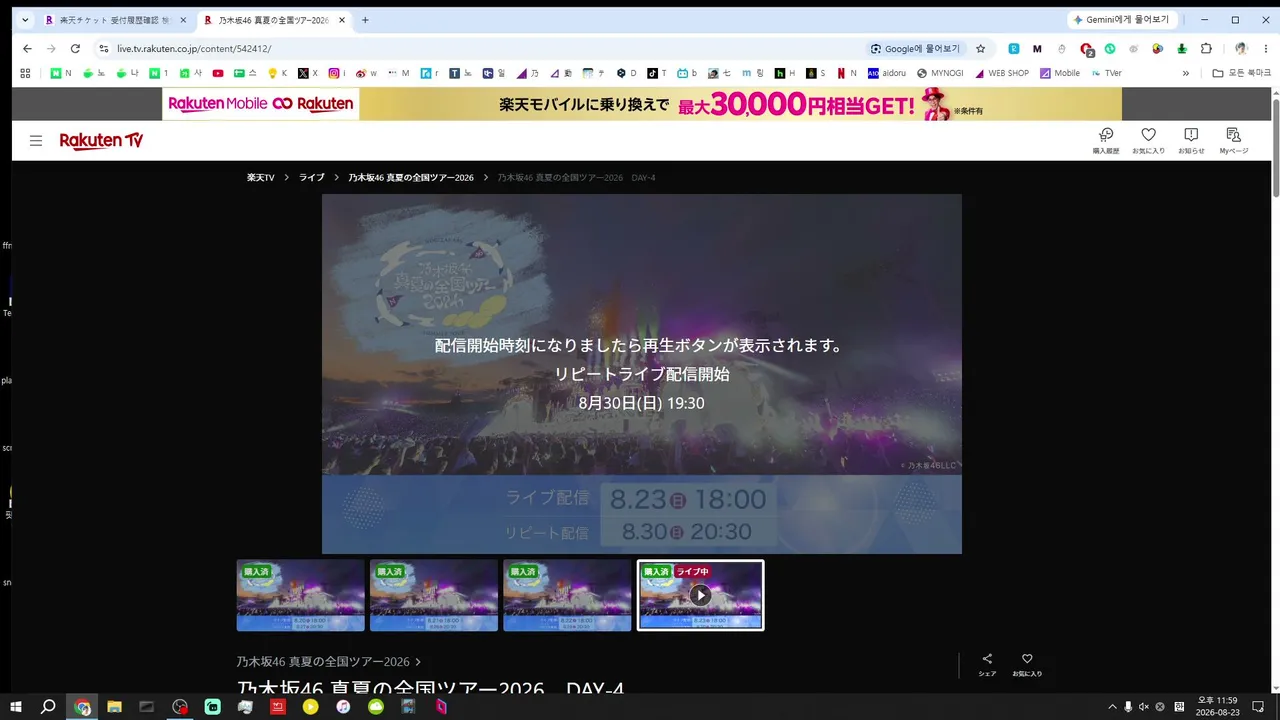
Task: Open a new browser tab
Action: click(x=365, y=20)
